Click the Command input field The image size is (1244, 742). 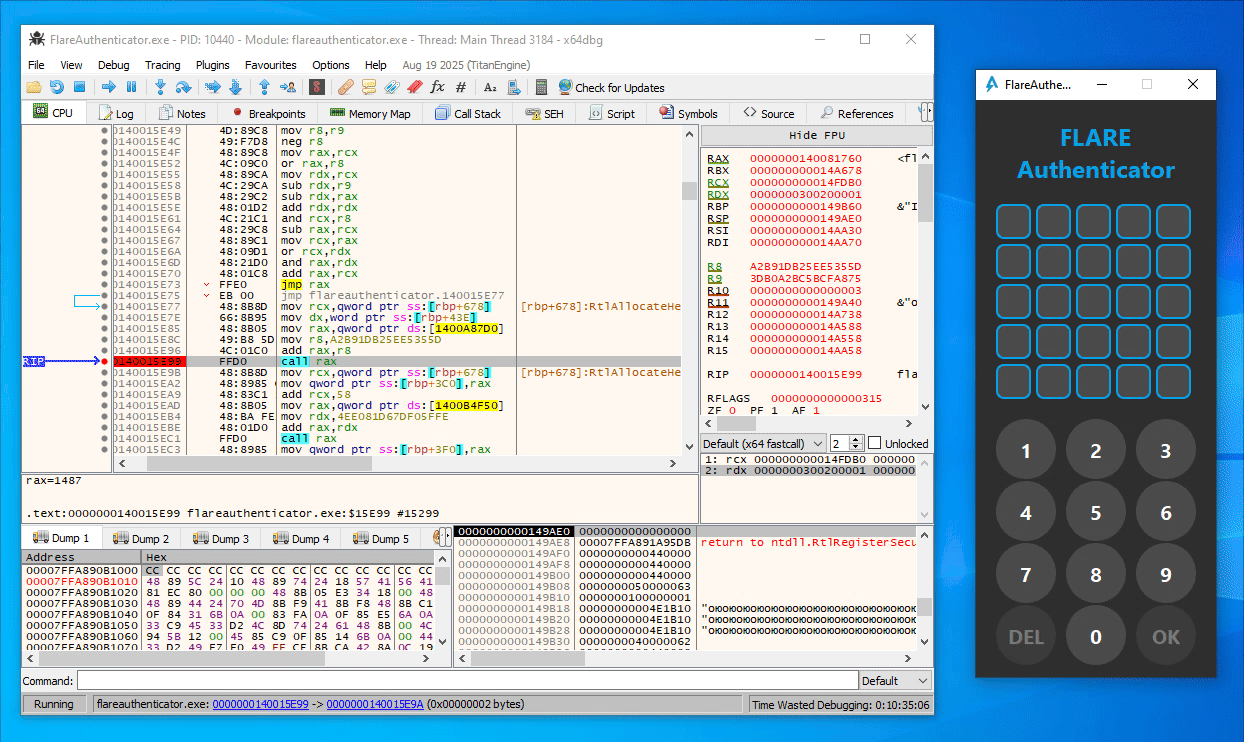pyautogui.click(x=467, y=681)
